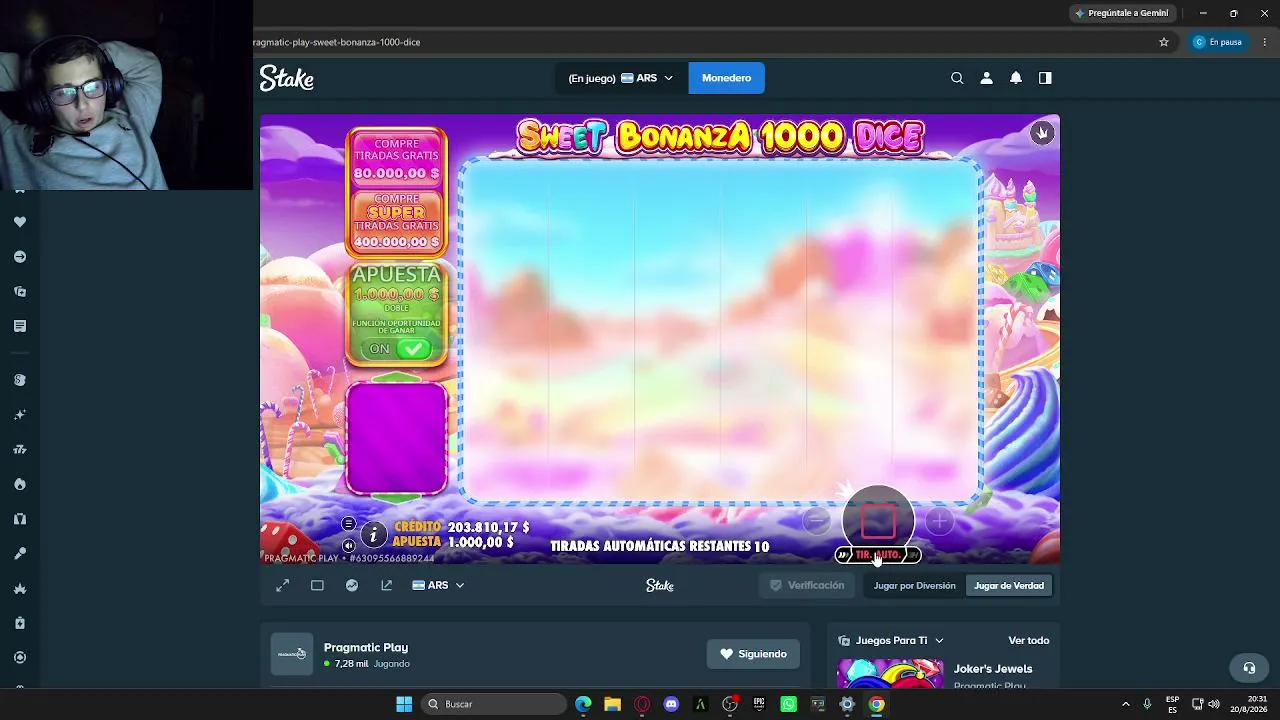Buy free spins for 80.000,00 $

[397, 159]
